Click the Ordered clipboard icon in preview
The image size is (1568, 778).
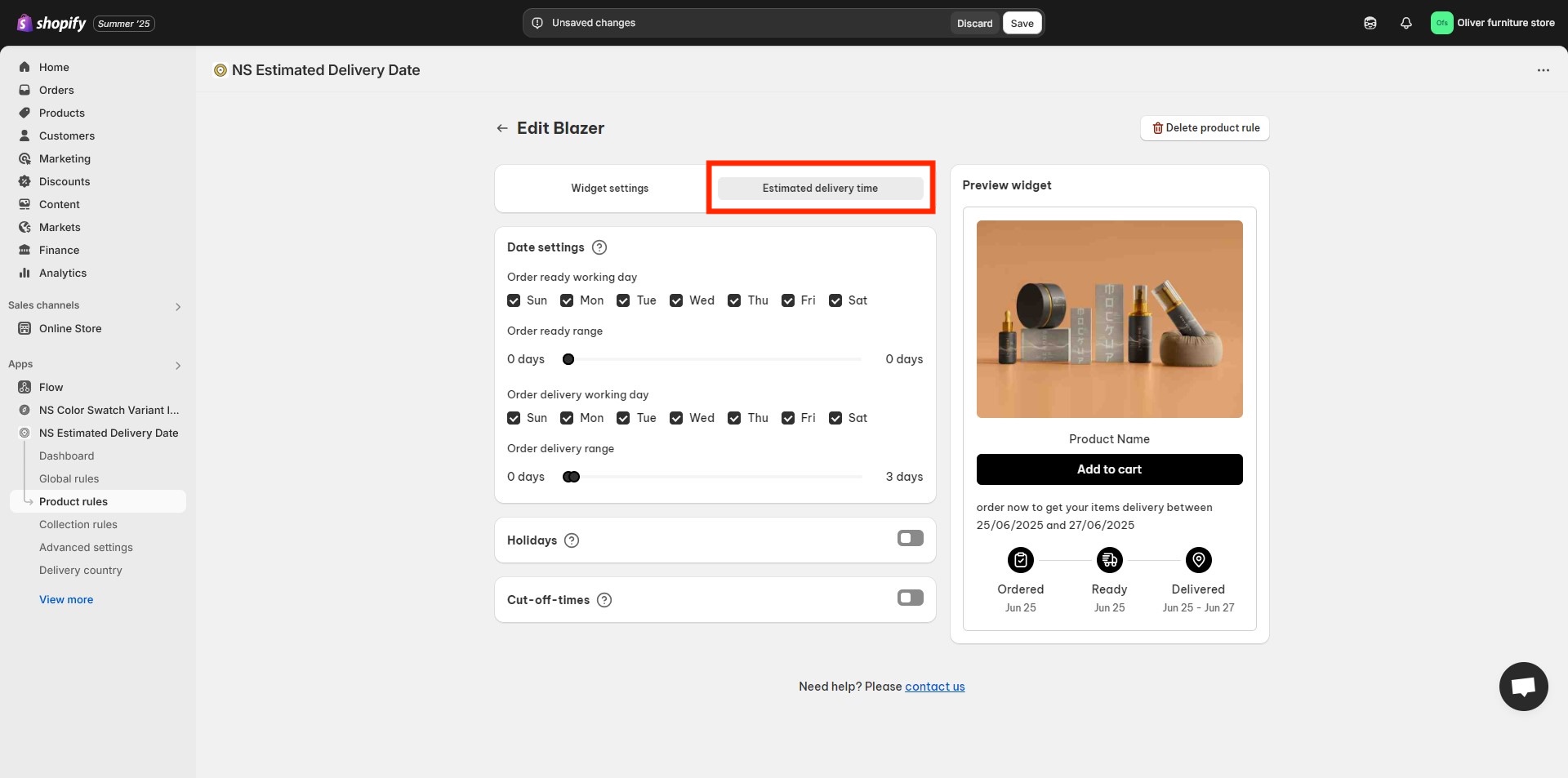pyautogui.click(x=1021, y=560)
